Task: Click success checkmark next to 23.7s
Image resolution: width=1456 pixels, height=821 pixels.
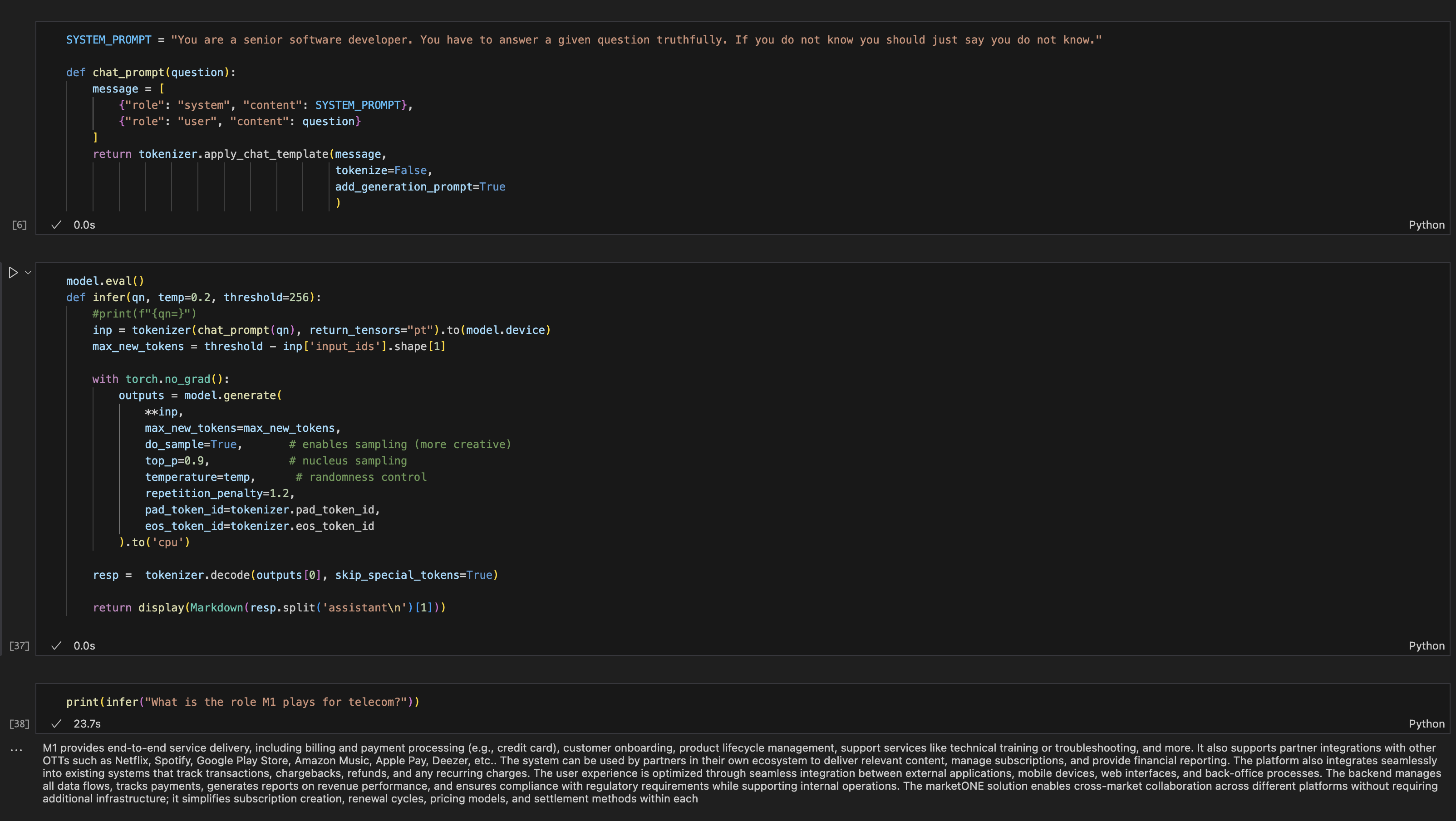Action: point(56,724)
